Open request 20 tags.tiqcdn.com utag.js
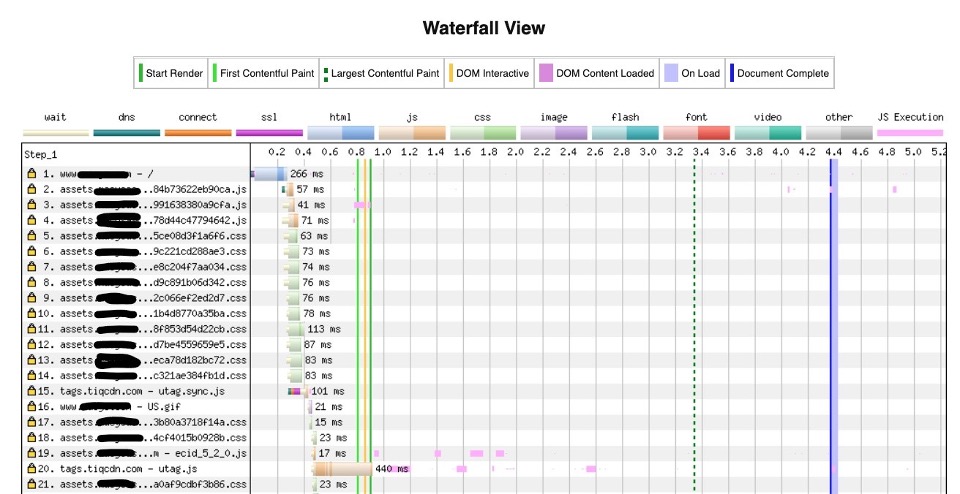The height and width of the screenshot is (494, 960). coord(128,469)
